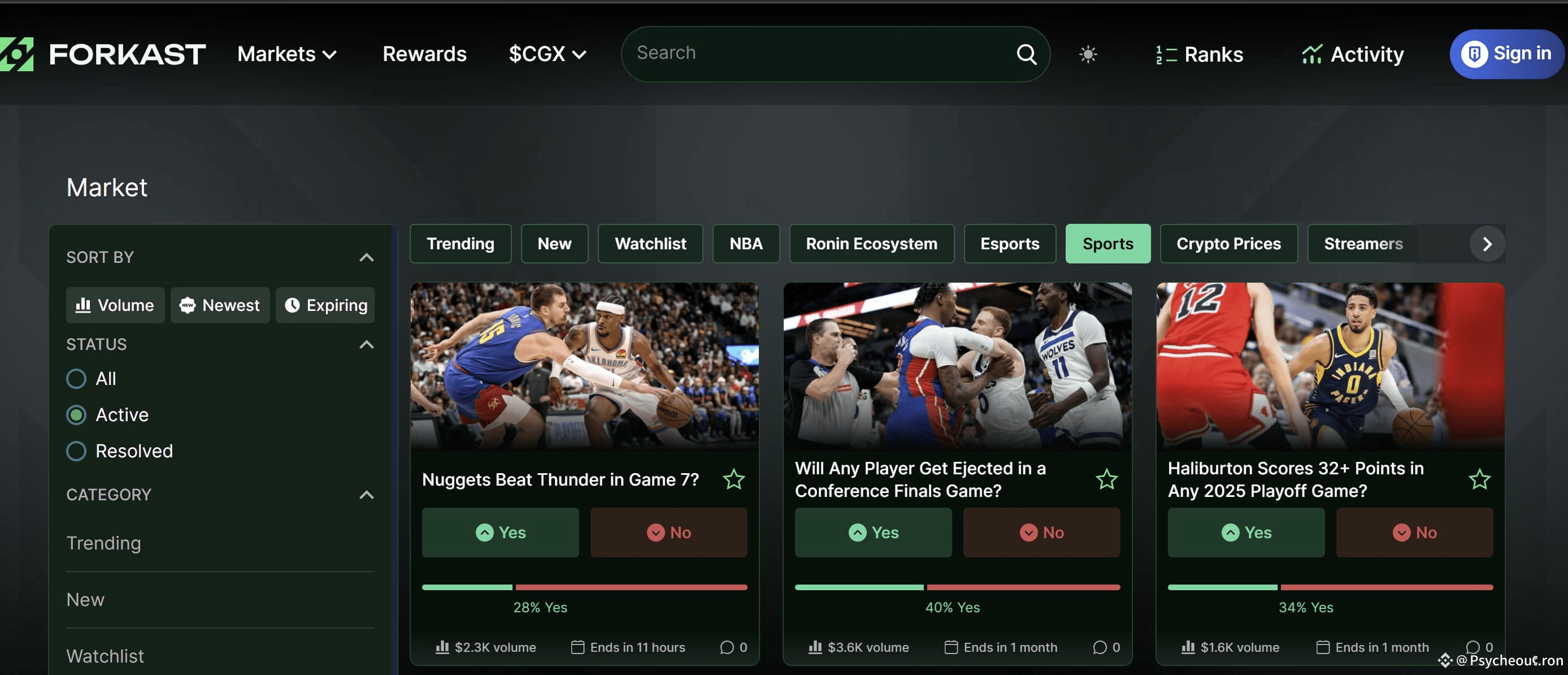Open the Rewards page
The width and height of the screenshot is (1568, 675).
coord(424,54)
